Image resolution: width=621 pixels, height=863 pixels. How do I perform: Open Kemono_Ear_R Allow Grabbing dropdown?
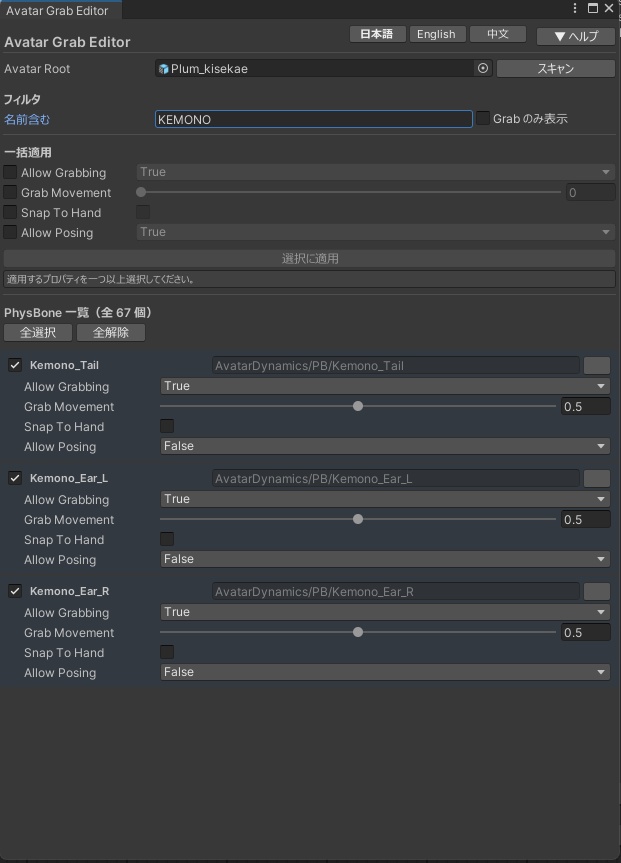coord(385,612)
